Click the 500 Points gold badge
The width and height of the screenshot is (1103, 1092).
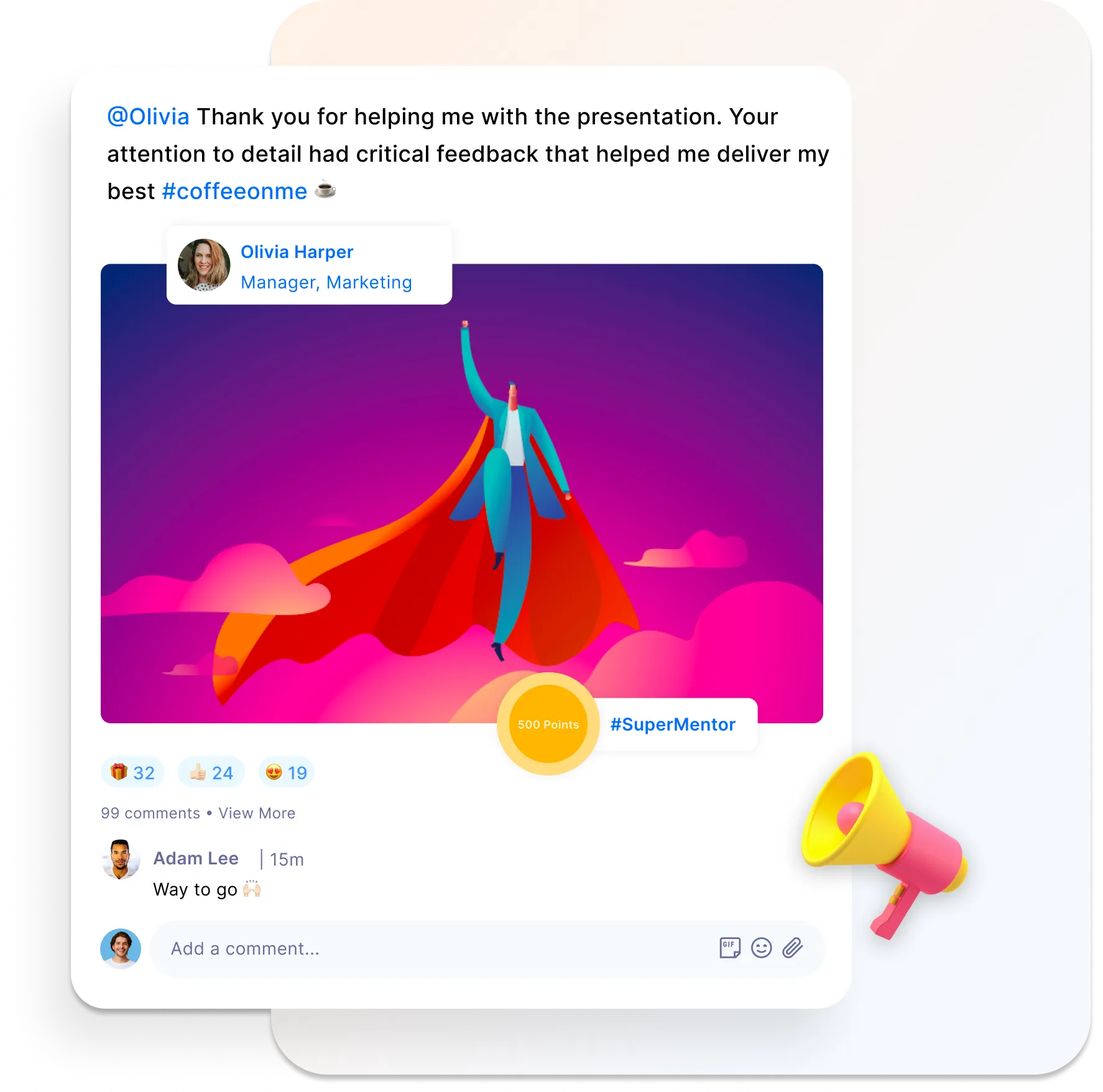click(548, 724)
